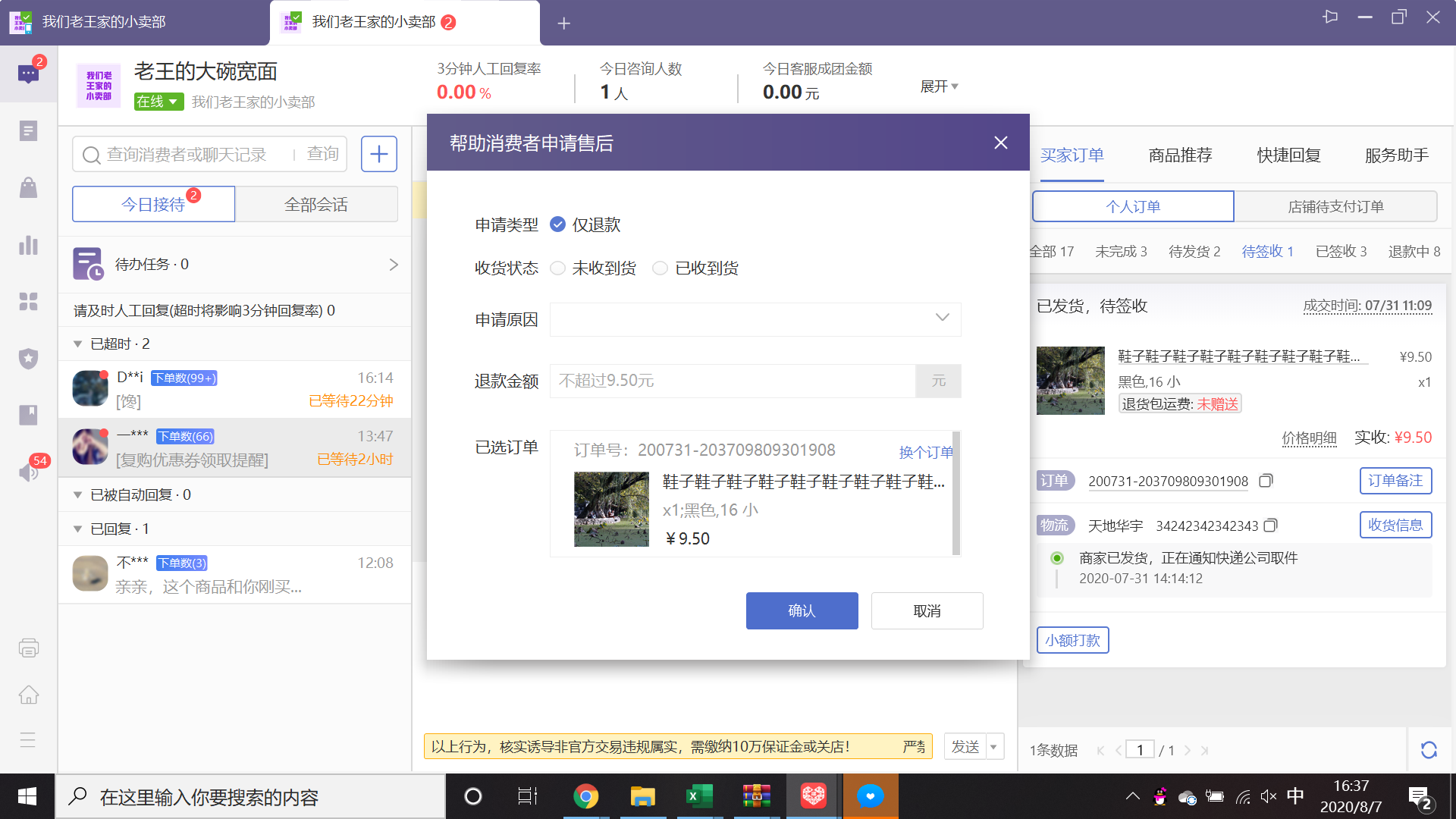Click the 退款金额 input field

pos(732,381)
